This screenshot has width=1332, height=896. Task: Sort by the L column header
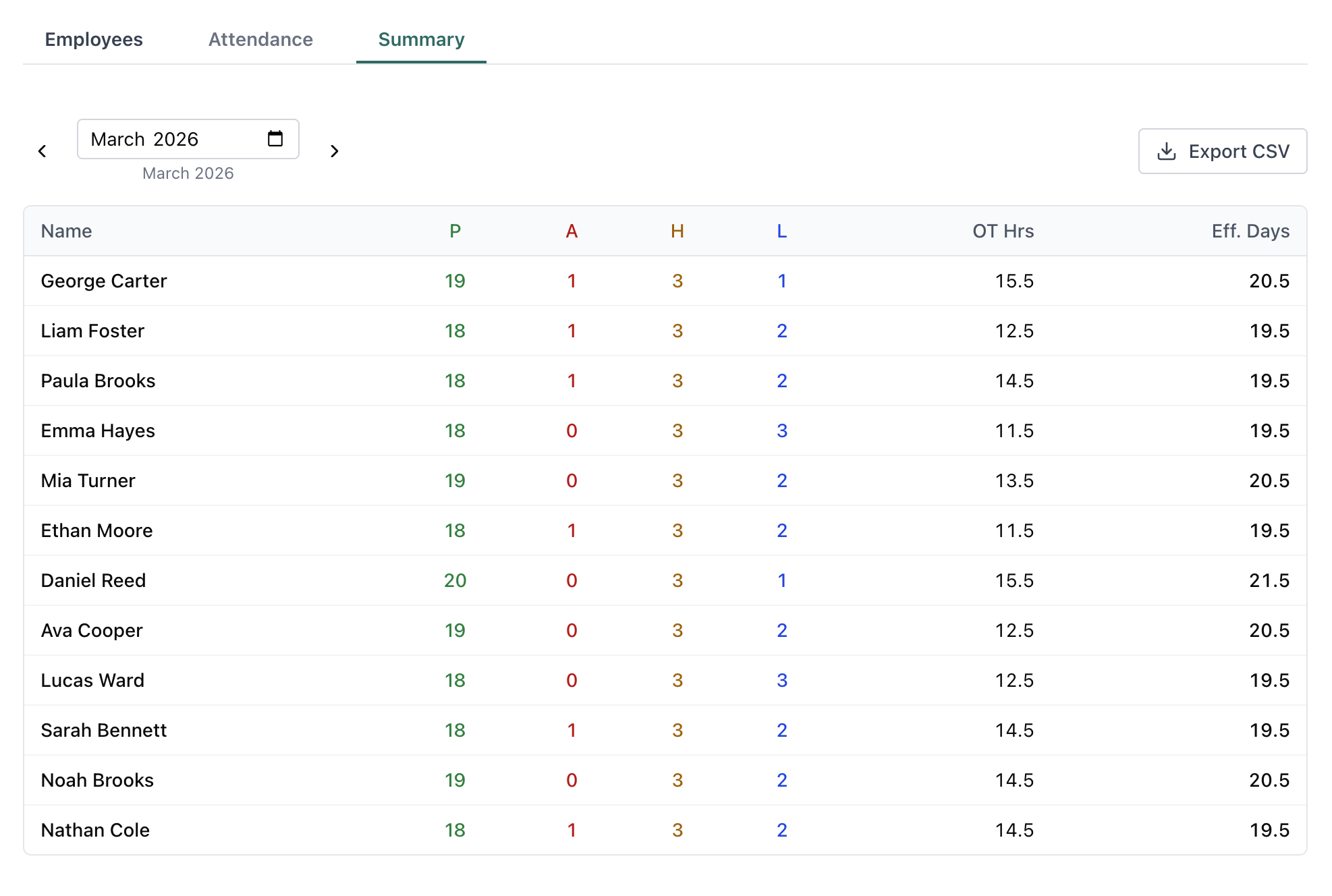[781, 231]
